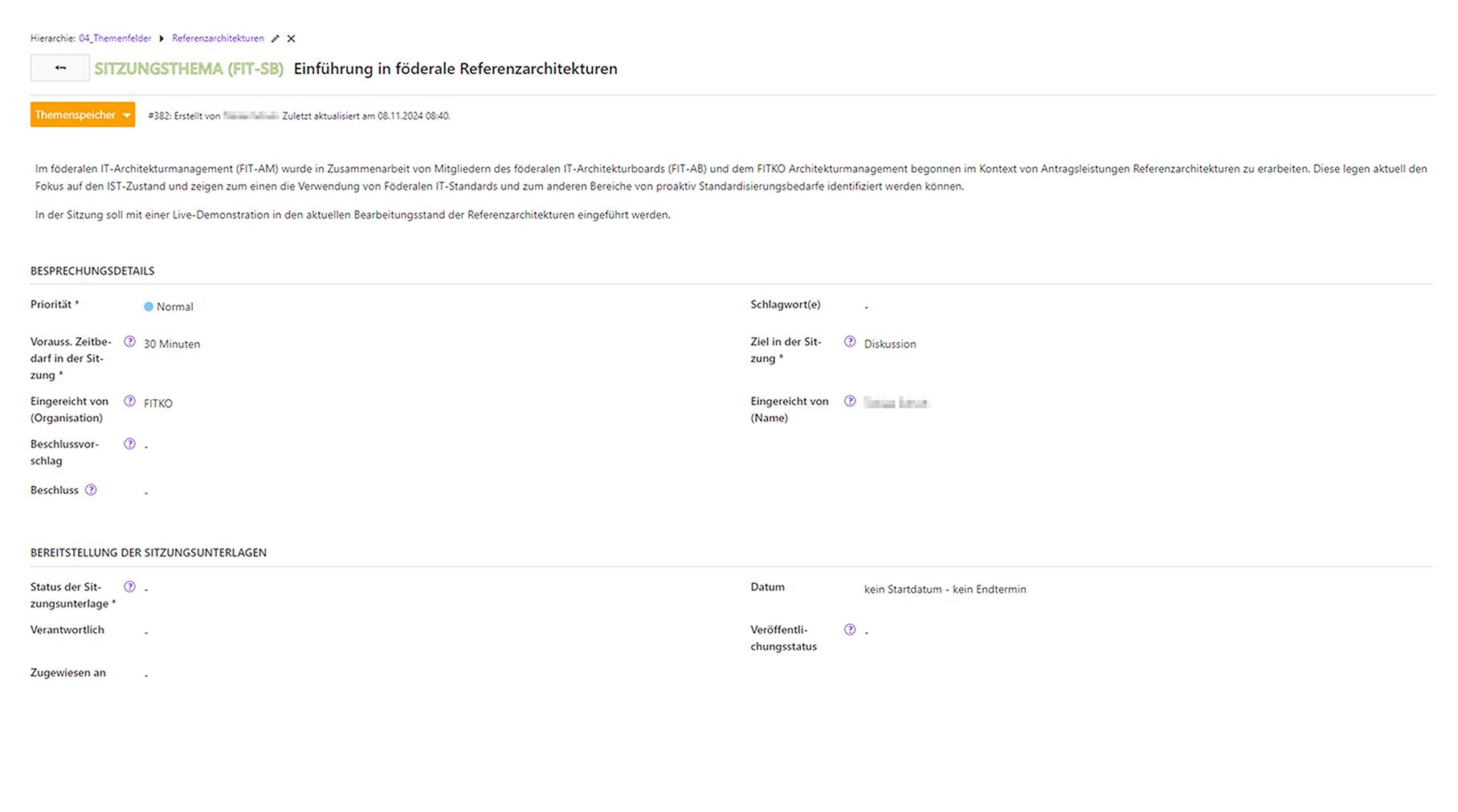
Task: Click the pencil edit icon in hierarchy
Action: (276, 39)
